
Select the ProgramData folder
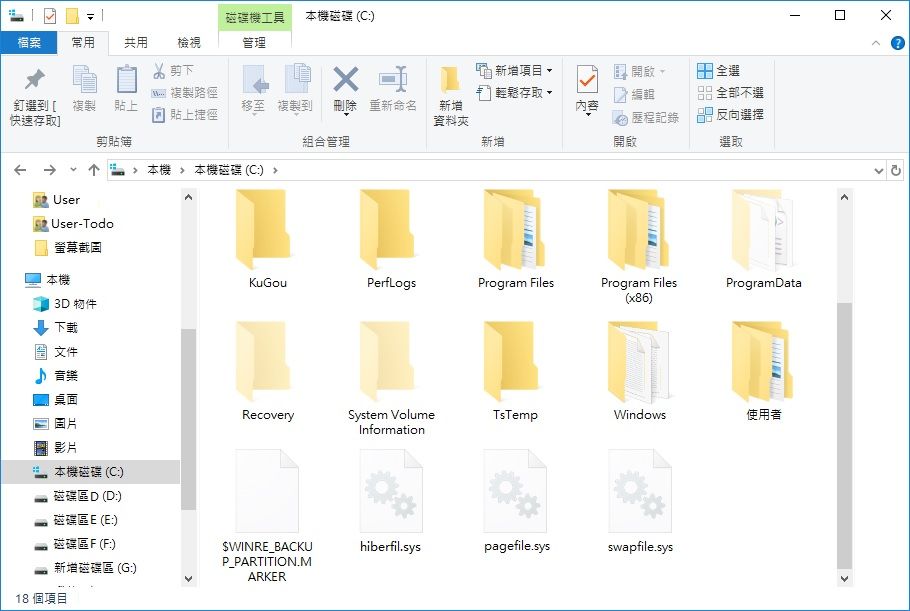point(763,239)
